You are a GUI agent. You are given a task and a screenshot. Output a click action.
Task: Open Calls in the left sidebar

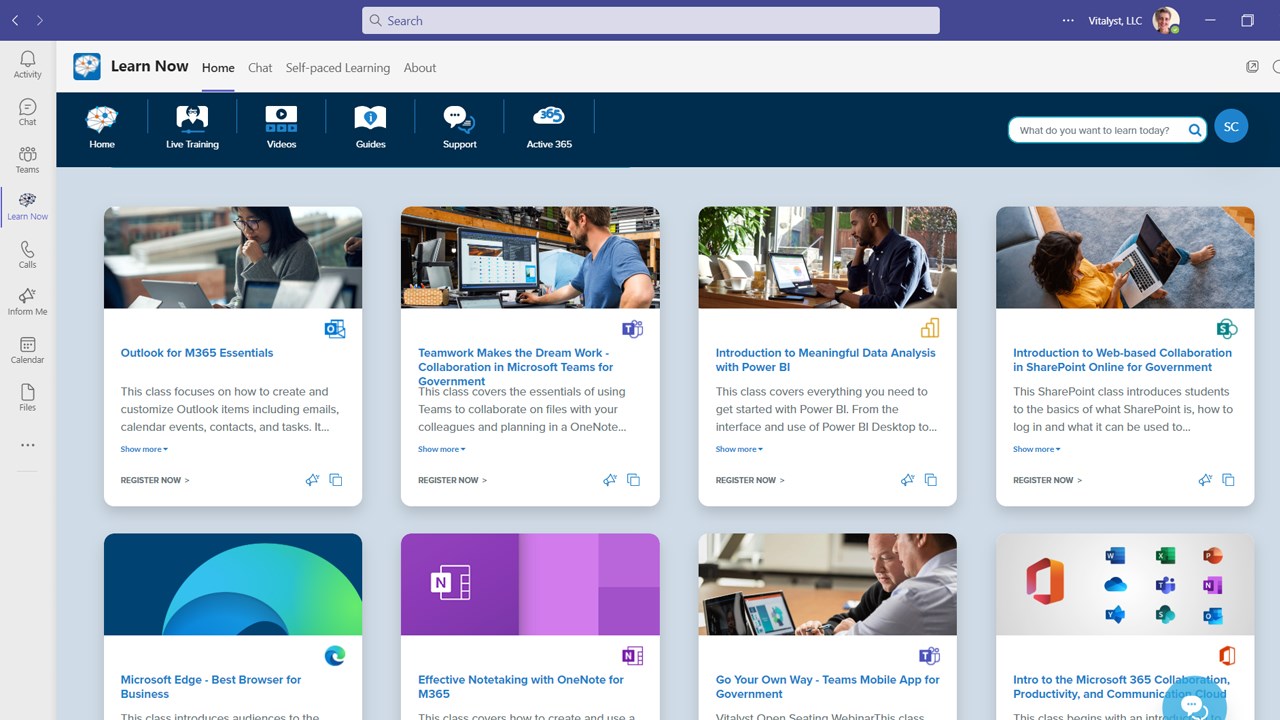[27, 255]
